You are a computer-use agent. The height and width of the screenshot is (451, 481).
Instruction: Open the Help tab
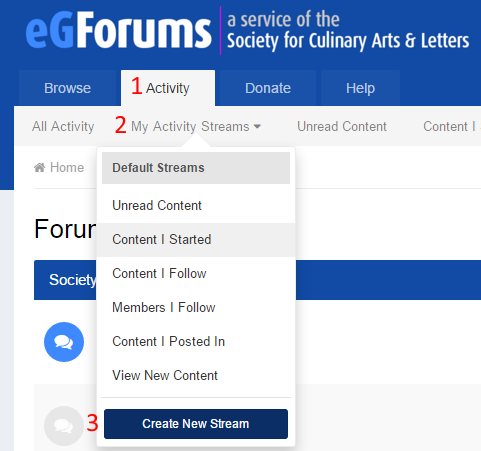(x=360, y=88)
